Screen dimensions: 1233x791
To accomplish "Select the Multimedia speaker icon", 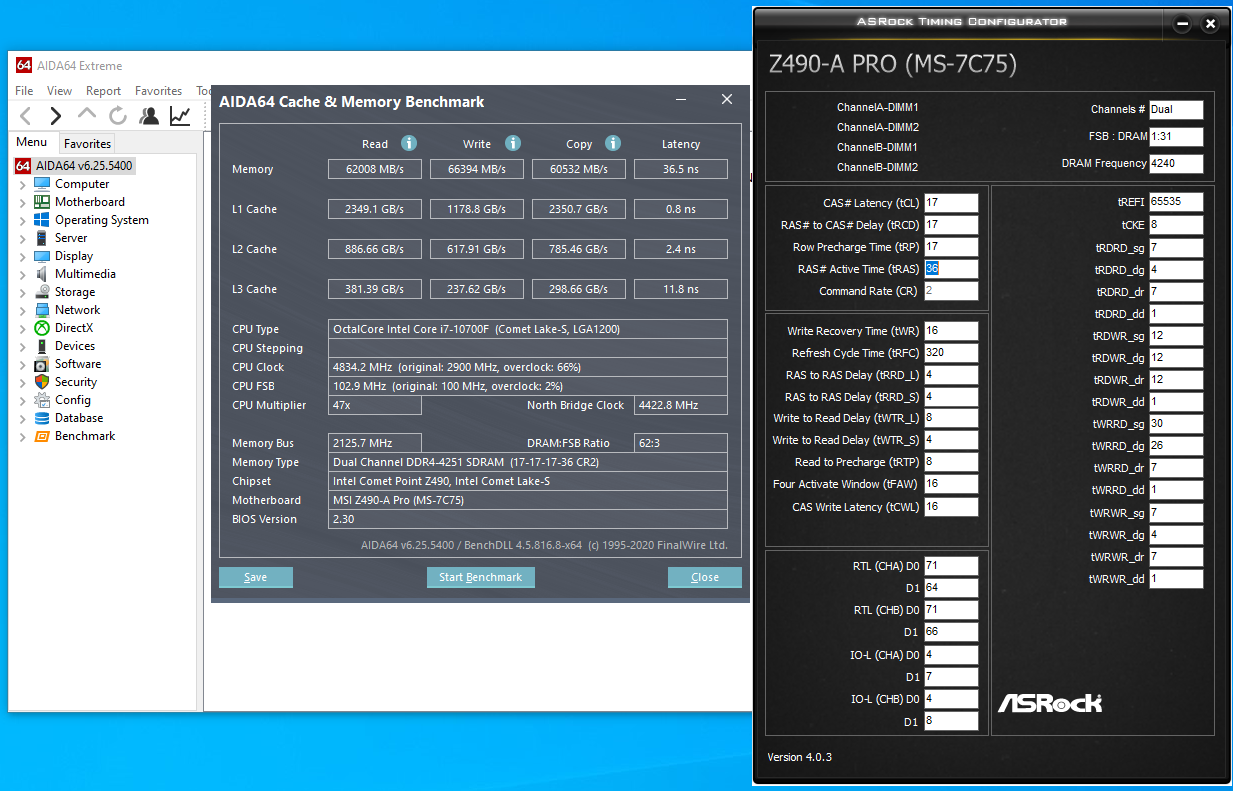I will click(x=42, y=274).
